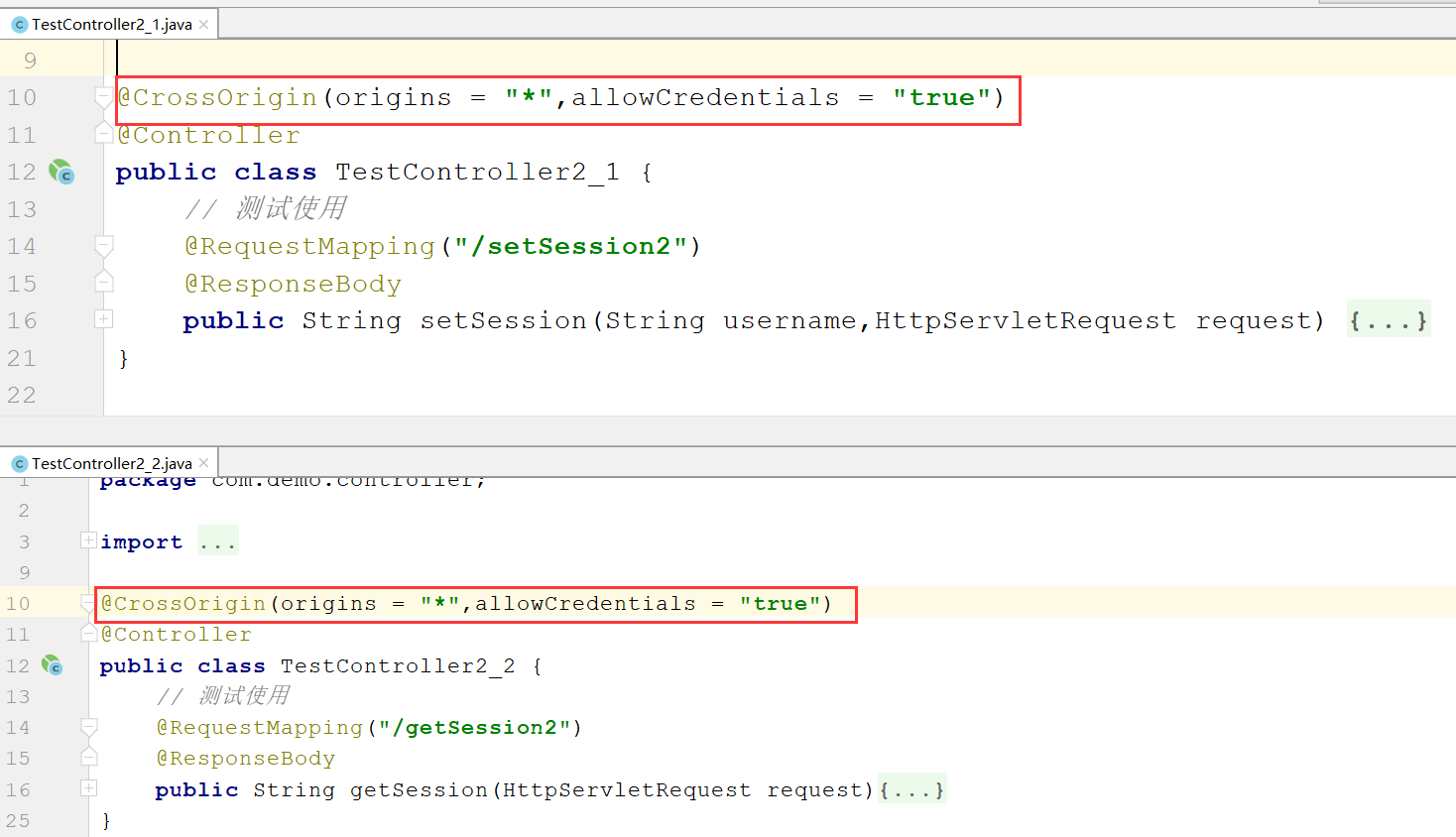Image resolution: width=1456 pixels, height=837 pixels.
Task: Click the getSession method name
Action: 419,789
